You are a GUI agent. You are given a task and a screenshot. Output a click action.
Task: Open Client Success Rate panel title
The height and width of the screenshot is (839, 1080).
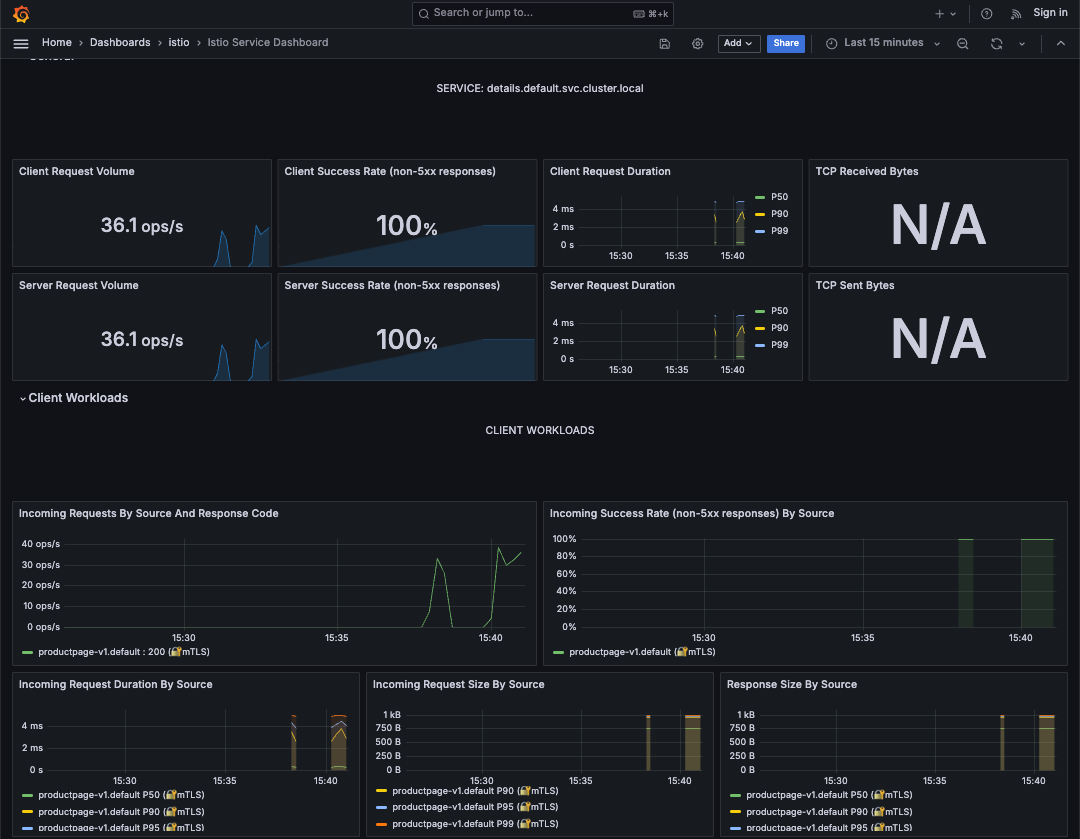point(390,172)
